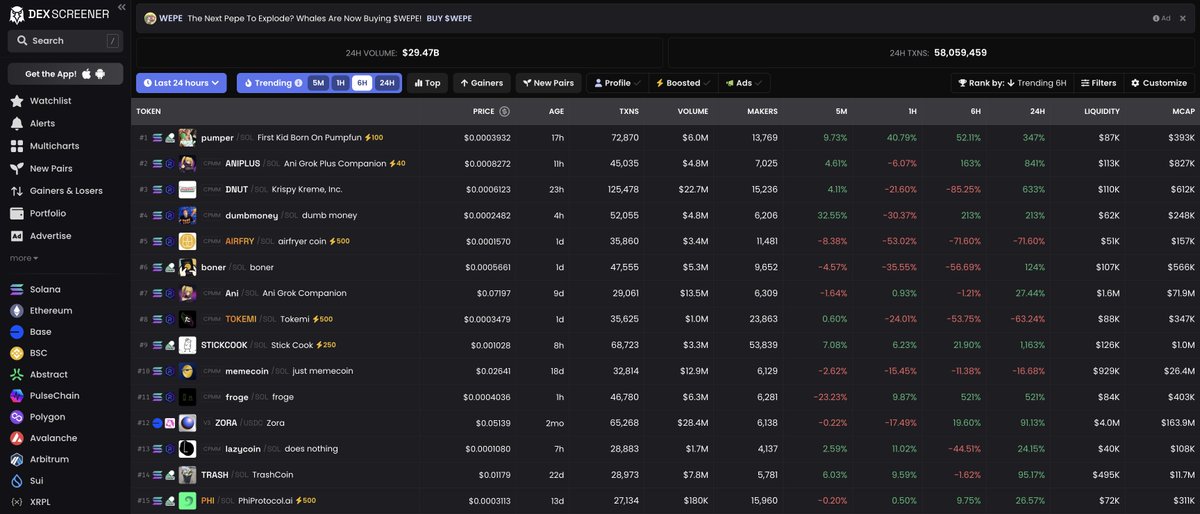Switch to the toolbar New Pairs view
Image resolution: width=1200 pixels, height=514 pixels.
tap(548, 83)
